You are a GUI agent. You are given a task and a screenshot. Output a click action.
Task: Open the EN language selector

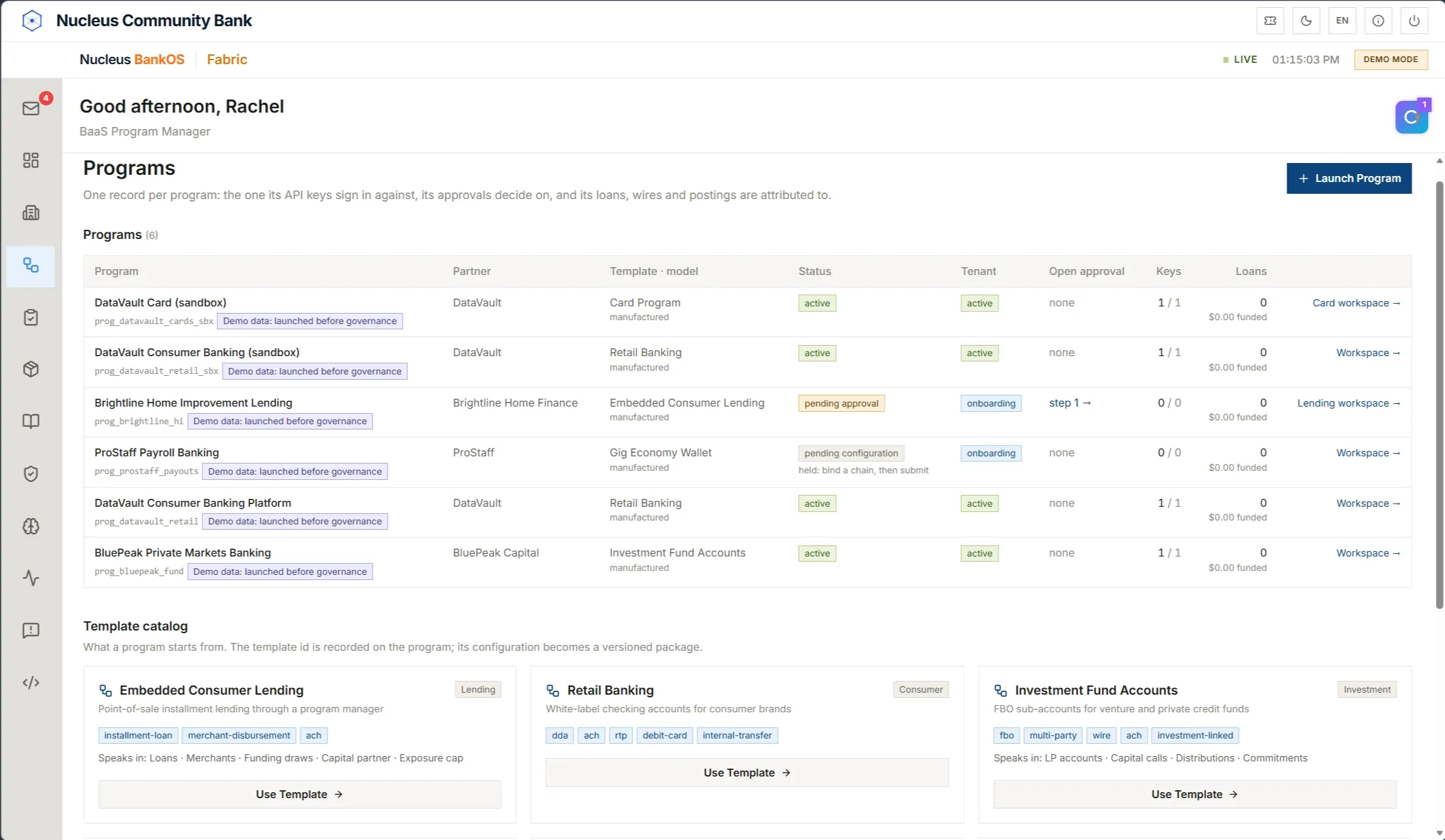coord(1342,21)
